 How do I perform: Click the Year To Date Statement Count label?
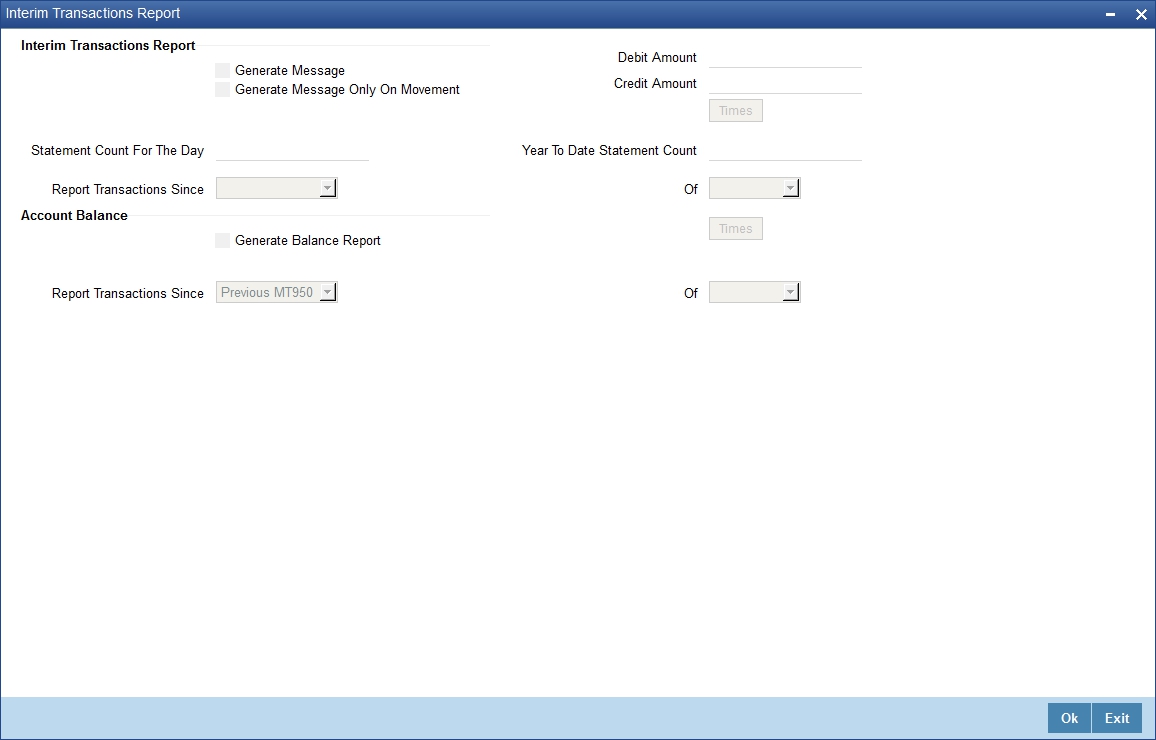[x=609, y=150]
